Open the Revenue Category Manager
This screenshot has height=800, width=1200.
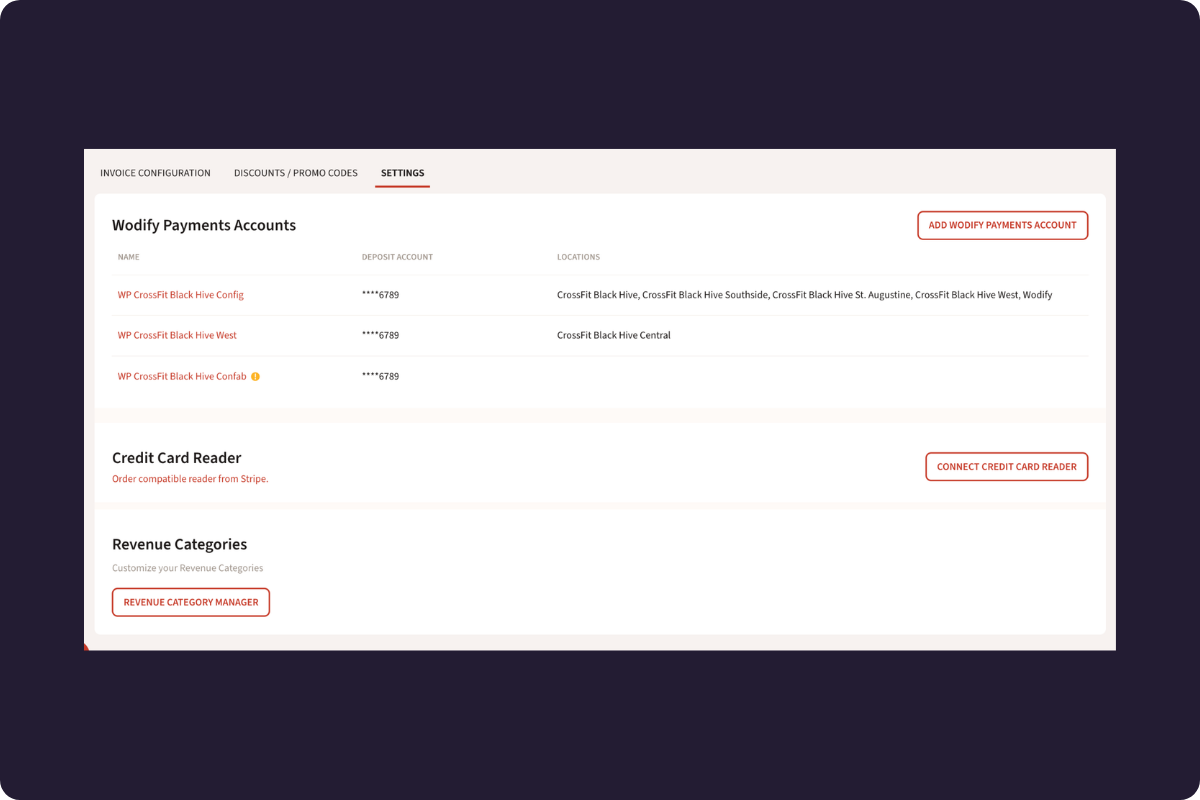pos(191,602)
